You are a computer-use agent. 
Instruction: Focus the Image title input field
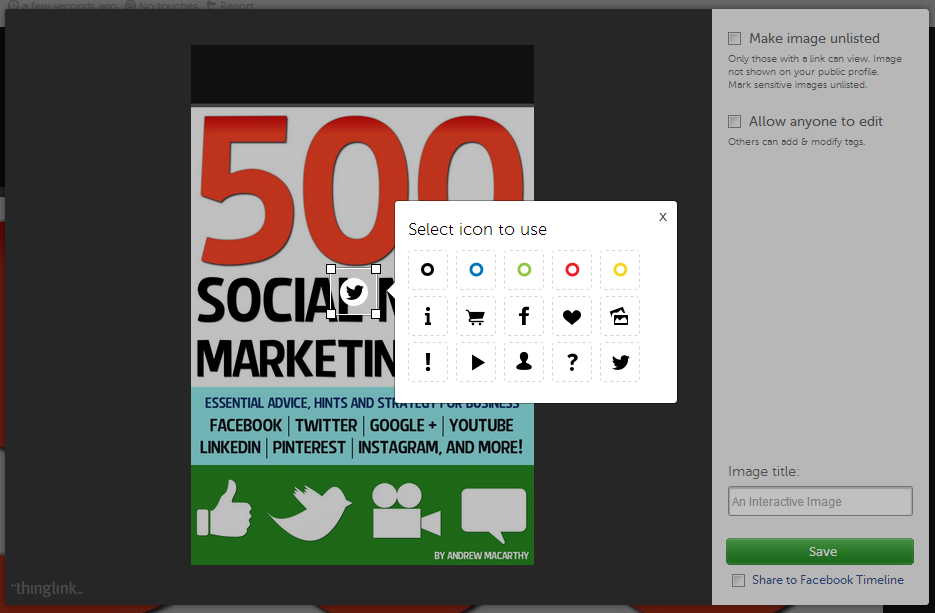click(820, 501)
